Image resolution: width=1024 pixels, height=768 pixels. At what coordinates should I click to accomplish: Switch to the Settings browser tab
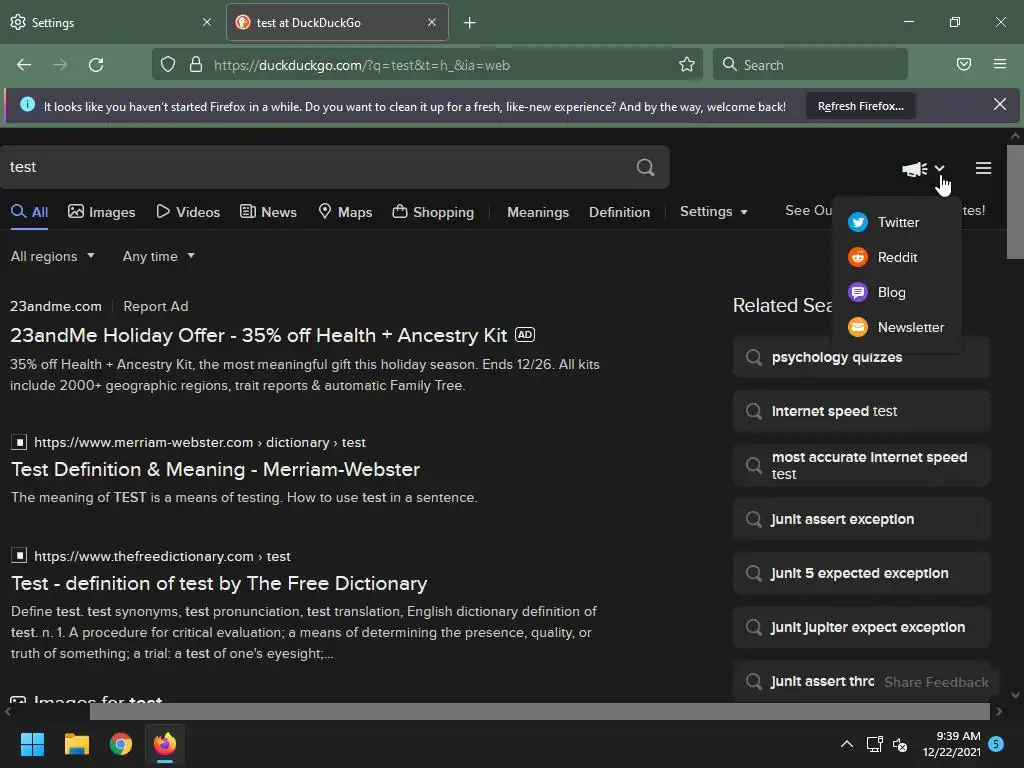[111, 22]
